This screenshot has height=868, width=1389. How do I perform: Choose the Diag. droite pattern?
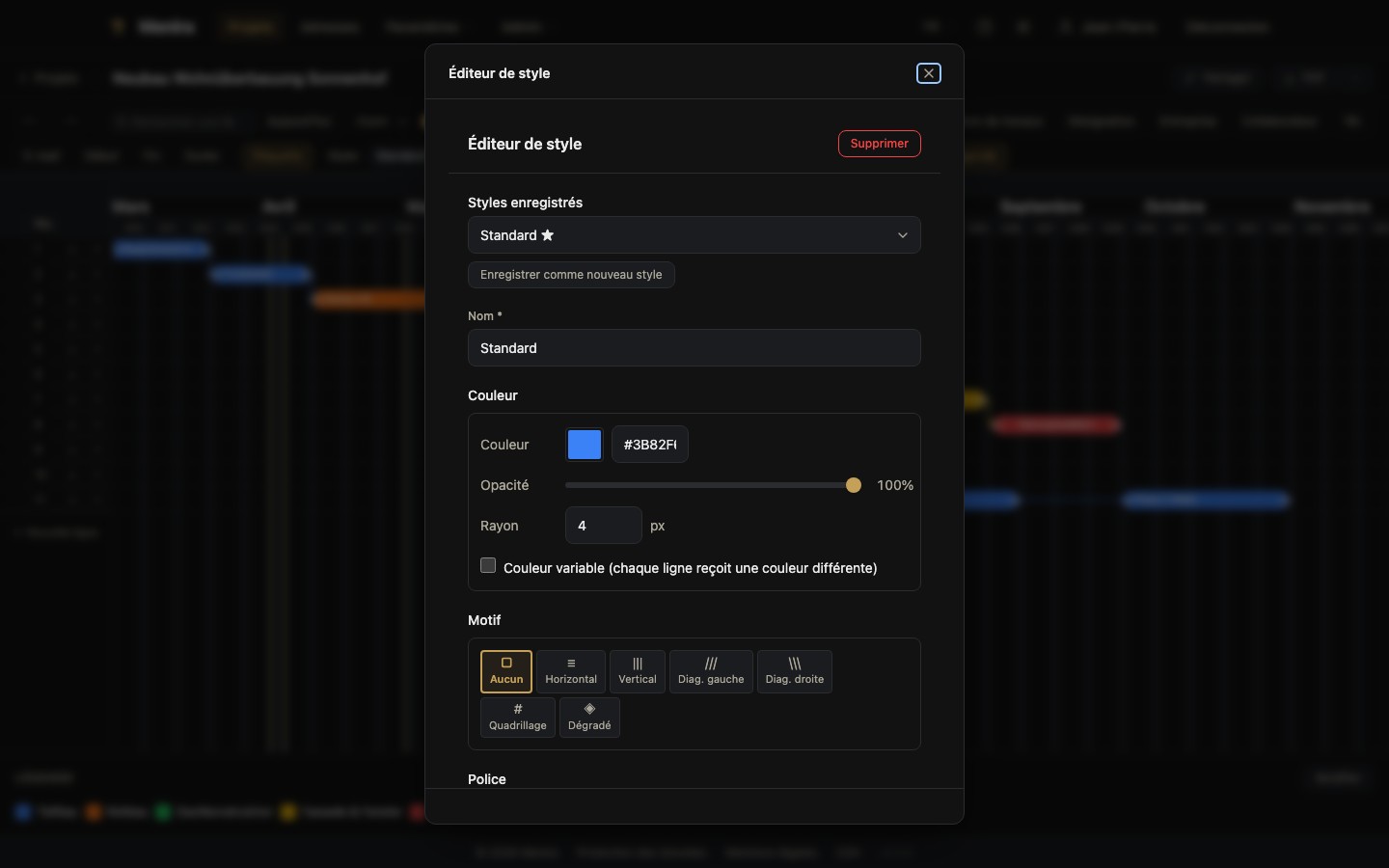coord(795,671)
